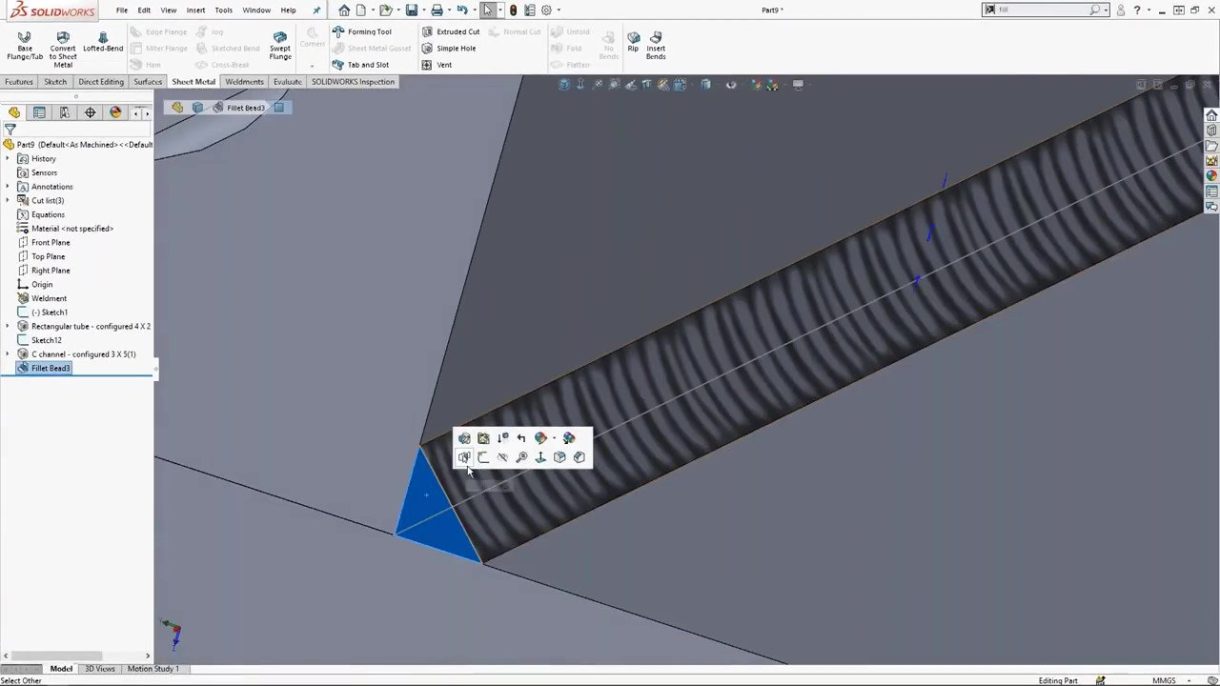Click the Appearances icon in context toolbar
Screen dimensions: 1220x686
pyautogui.click(x=541, y=438)
